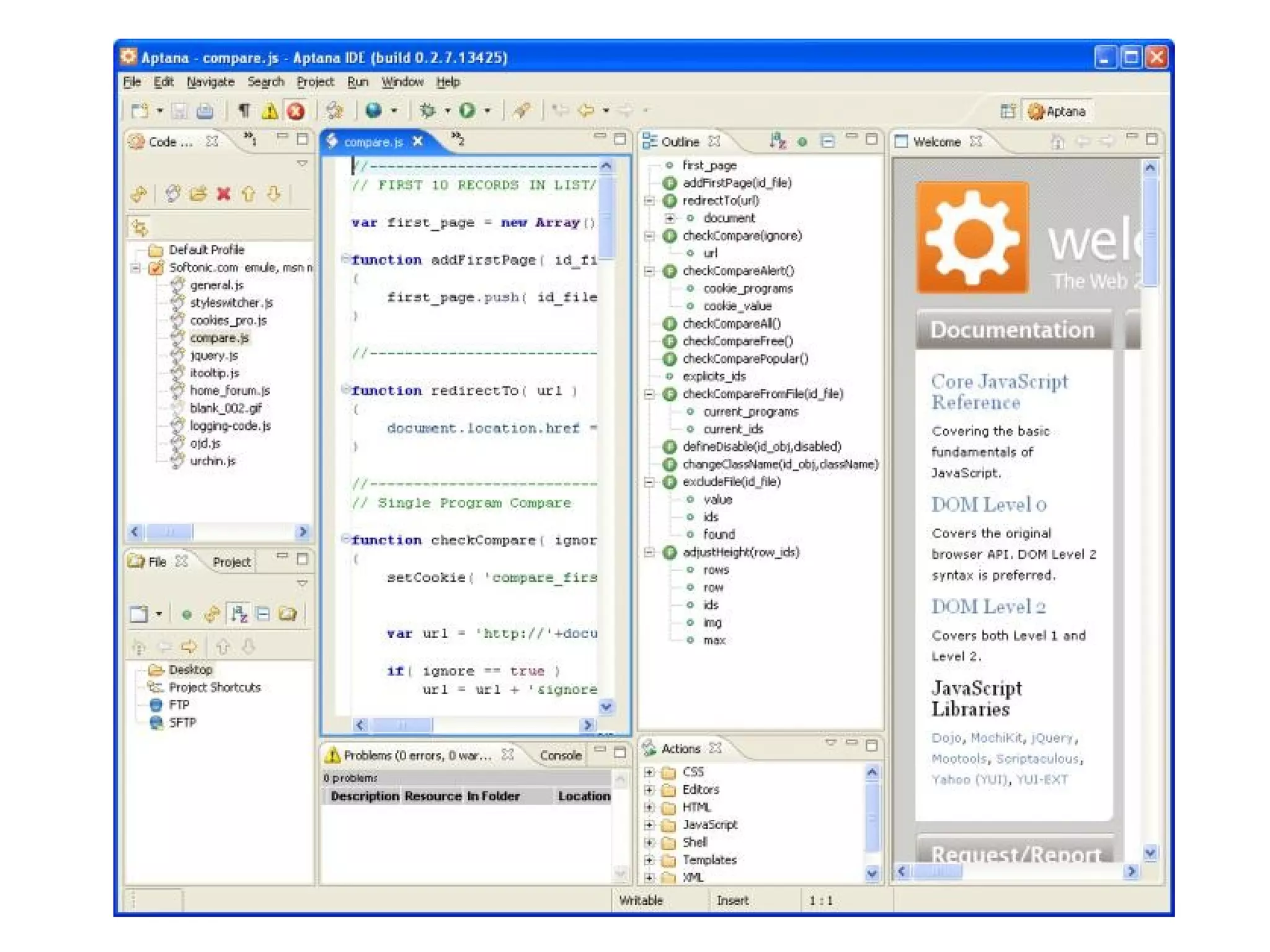Collapse the excludeFile(id_file) outline node

coord(649,482)
